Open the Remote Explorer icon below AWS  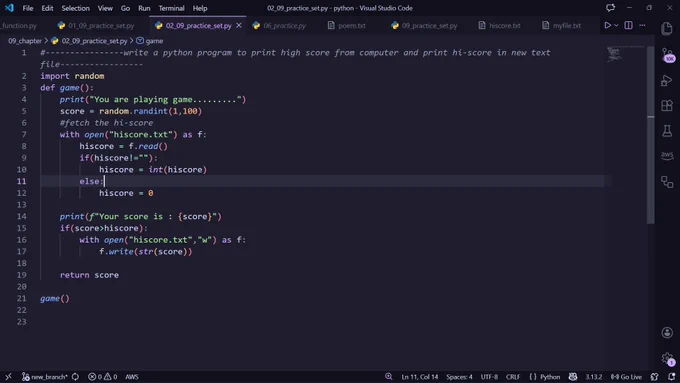(667, 181)
